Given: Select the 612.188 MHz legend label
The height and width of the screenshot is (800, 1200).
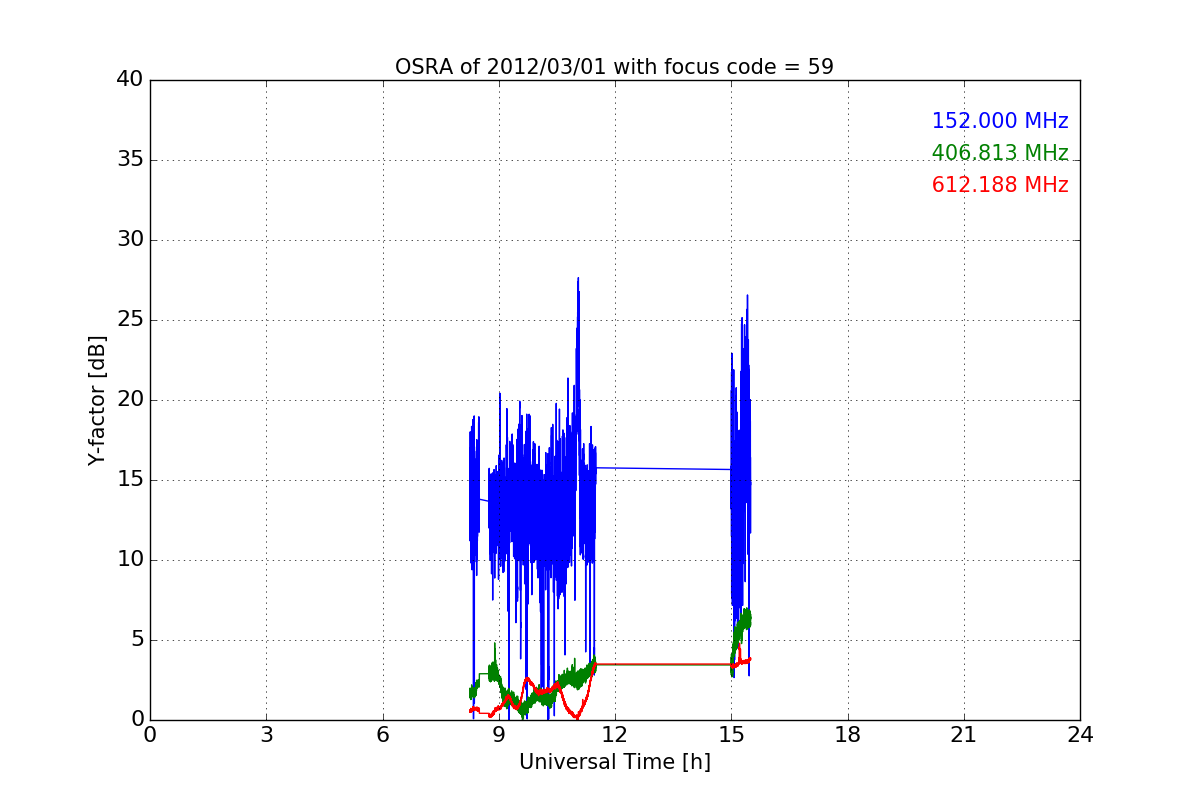Looking at the screenshot, I should pyautogui.click(x=1000, y=185).
